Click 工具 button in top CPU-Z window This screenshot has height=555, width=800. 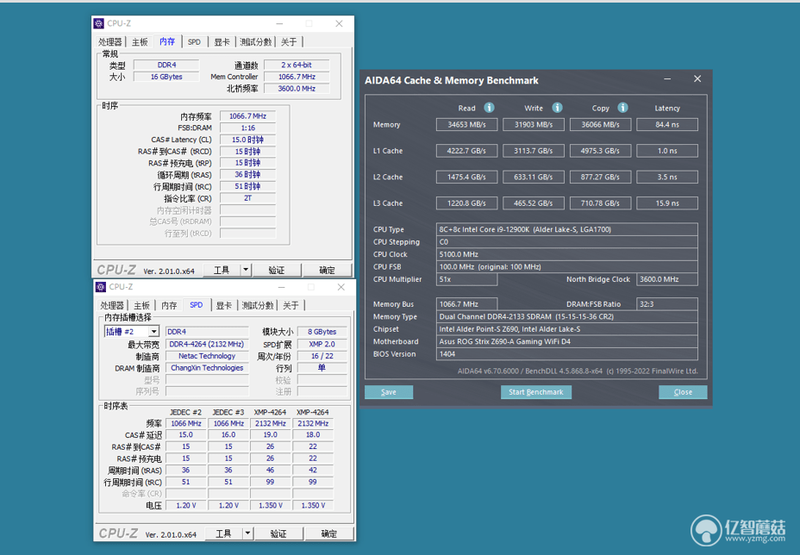[x=222, y=269]
